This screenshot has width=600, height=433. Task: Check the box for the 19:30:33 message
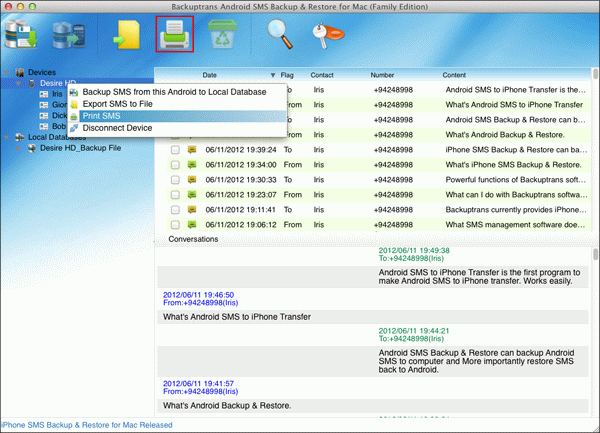(x=175, y=180)
